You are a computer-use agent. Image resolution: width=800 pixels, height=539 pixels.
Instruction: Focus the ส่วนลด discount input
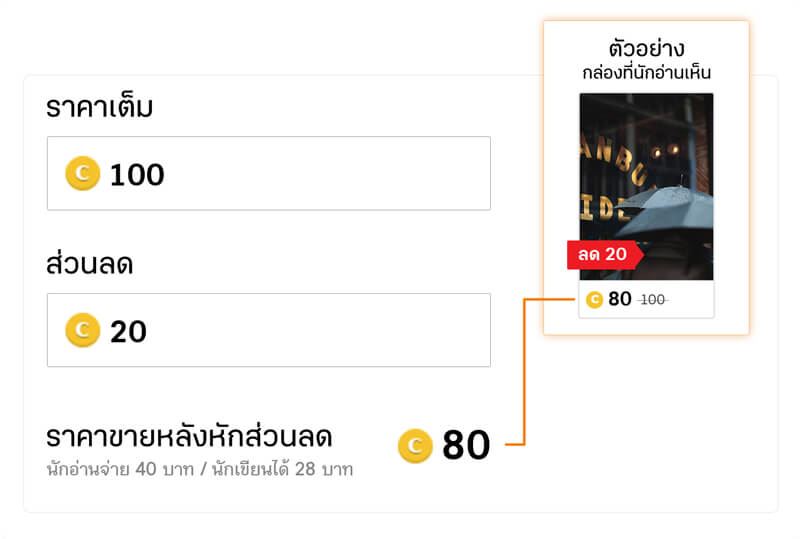point(320,330)
